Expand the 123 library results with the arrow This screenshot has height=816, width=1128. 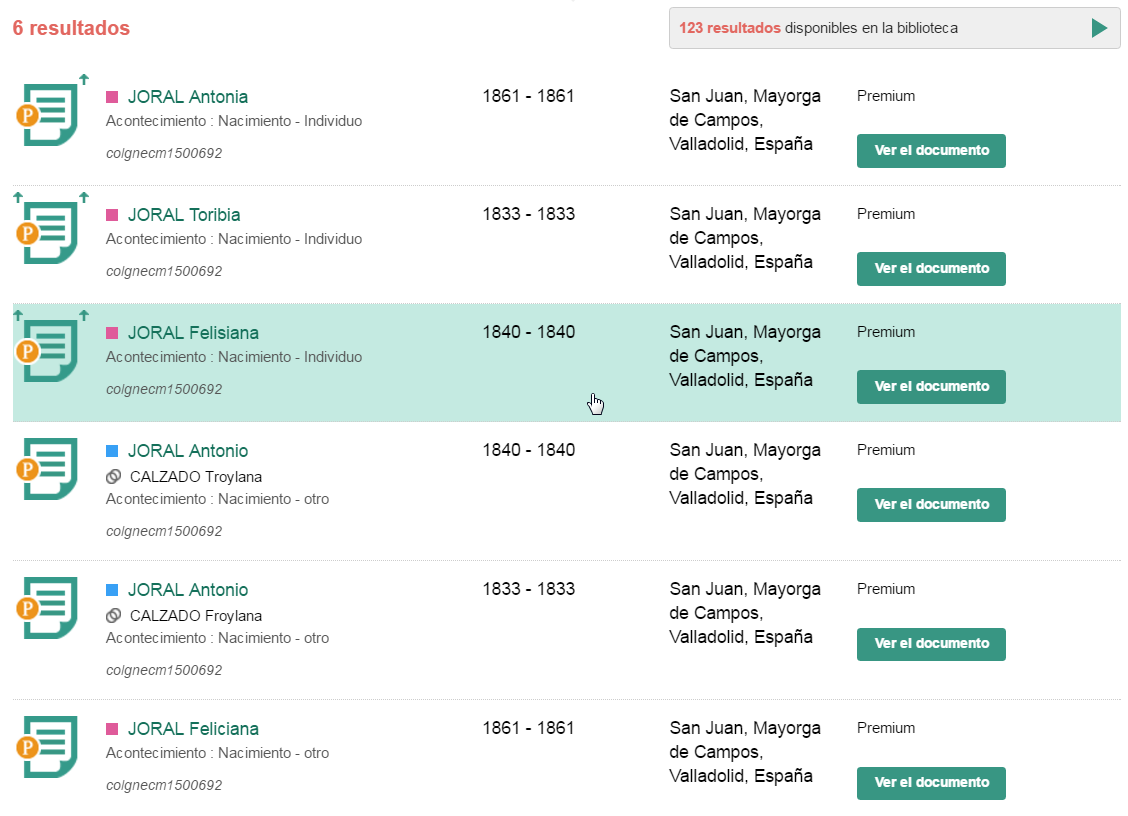1100,28
